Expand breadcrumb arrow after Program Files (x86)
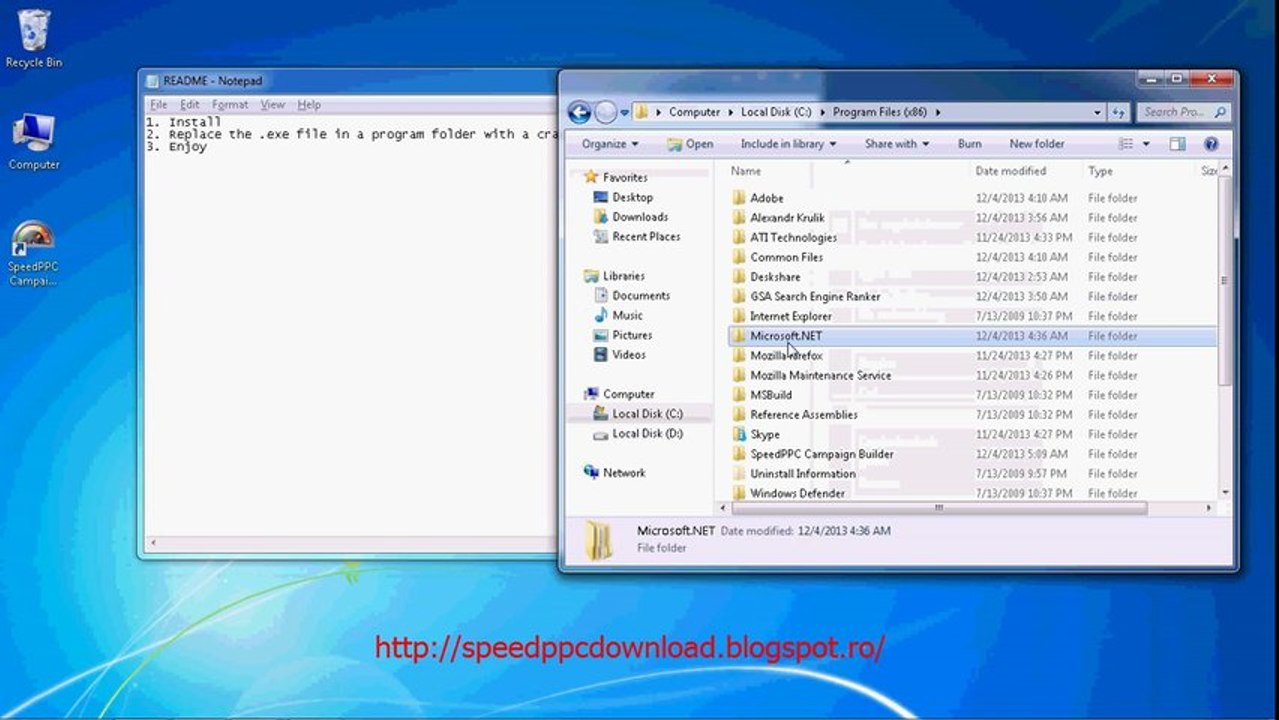The width and height of the screenshot is (1279, 720). coord(939,112)
